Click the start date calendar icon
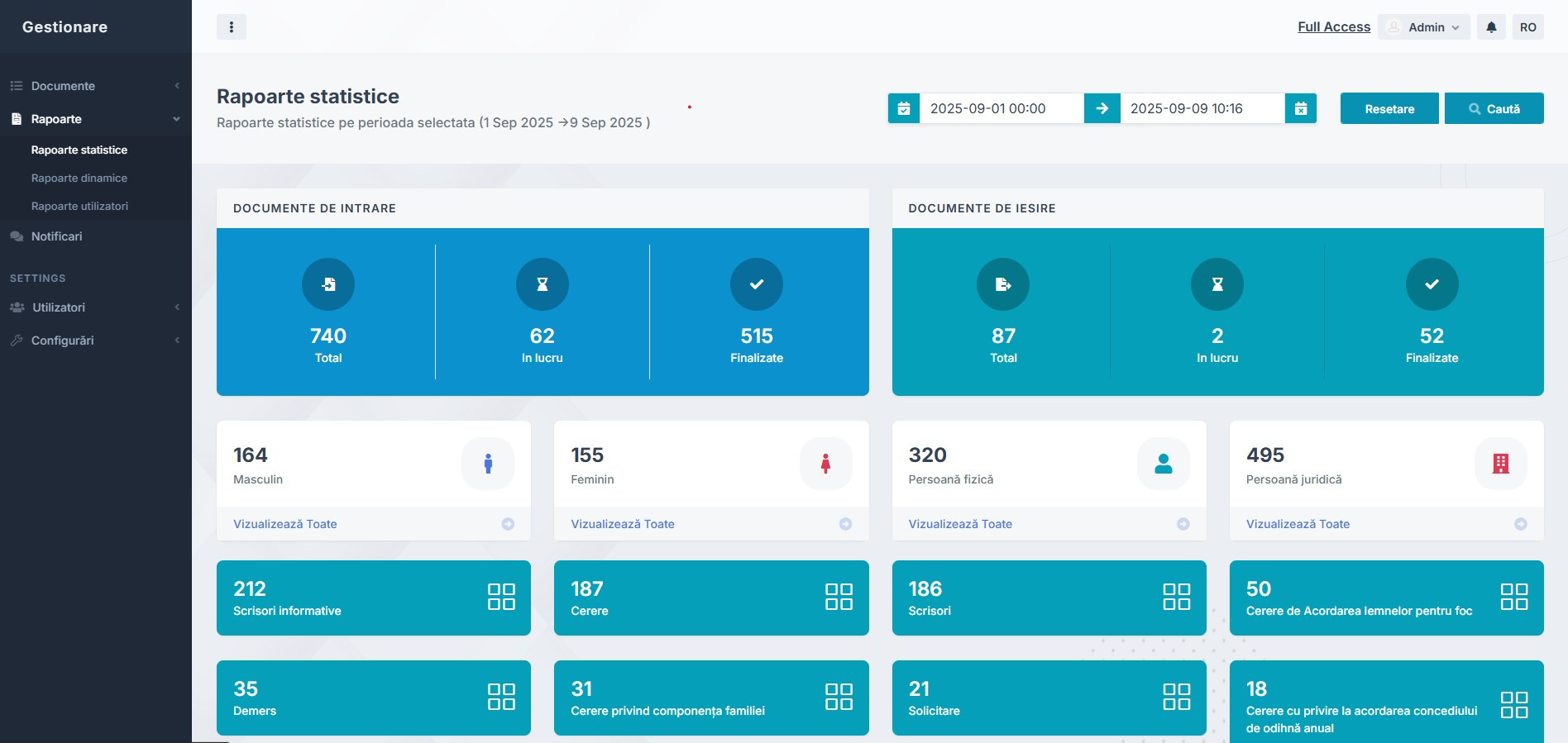Image resolution: width=1568 pixels, height=743 pixels. pyautogui.click(x=904, y=108)
